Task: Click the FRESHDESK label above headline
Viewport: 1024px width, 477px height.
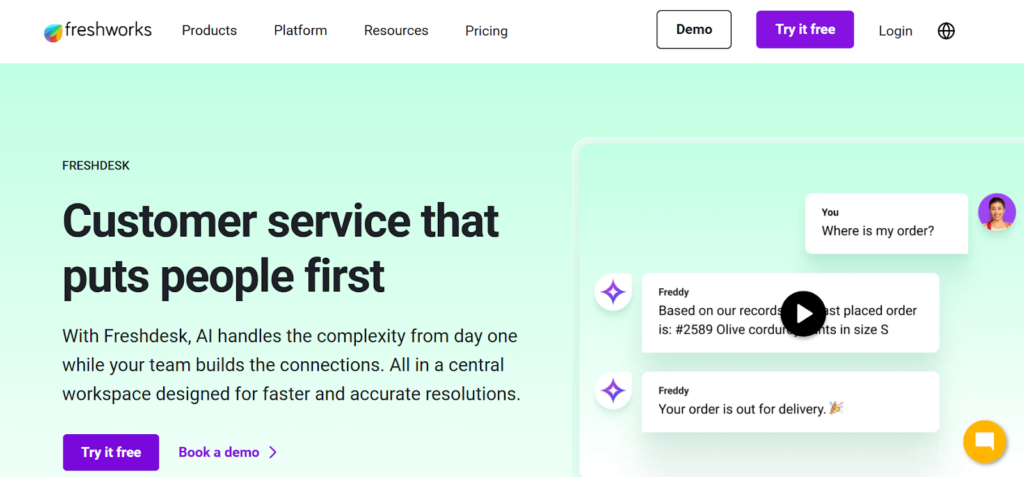Action: point(96,165)
